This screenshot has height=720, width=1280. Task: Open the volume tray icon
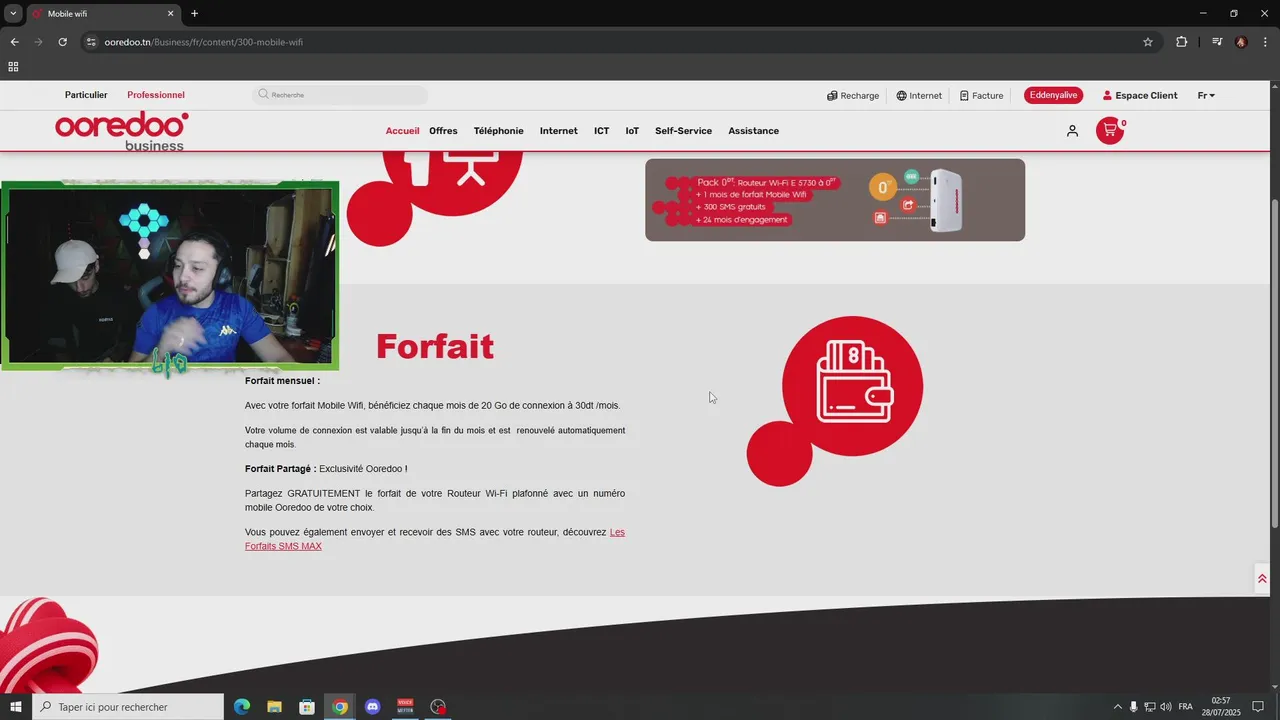[1165, 707]
